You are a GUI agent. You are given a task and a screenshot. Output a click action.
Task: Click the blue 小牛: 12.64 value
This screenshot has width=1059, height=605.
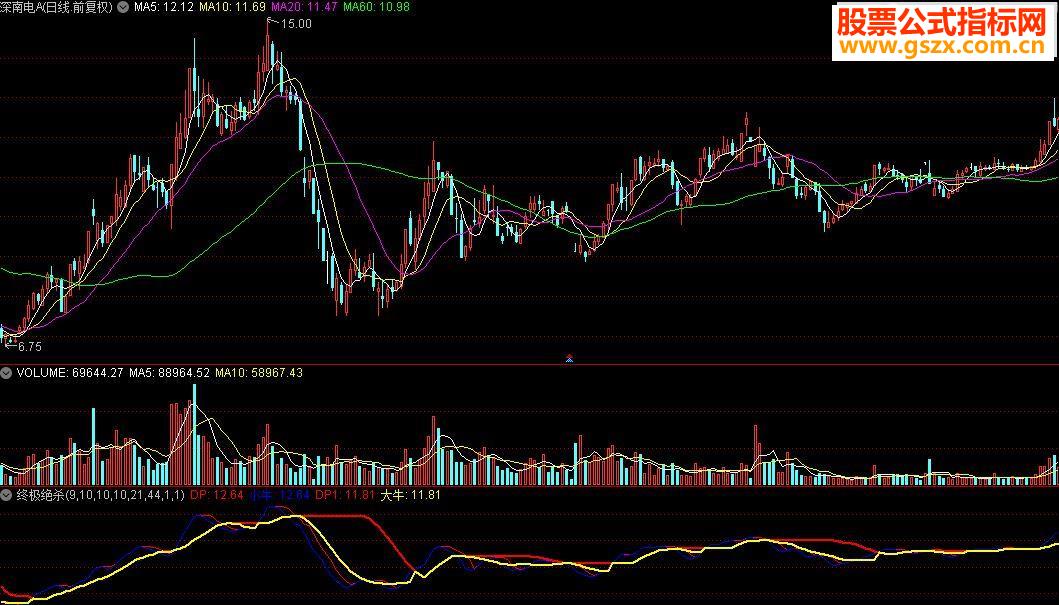tap(279, 495)
